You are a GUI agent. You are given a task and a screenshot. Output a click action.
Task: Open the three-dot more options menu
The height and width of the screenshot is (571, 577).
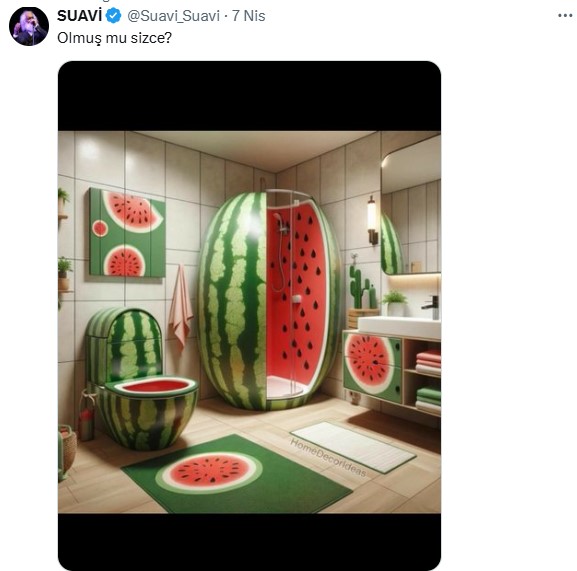(565, 15)
